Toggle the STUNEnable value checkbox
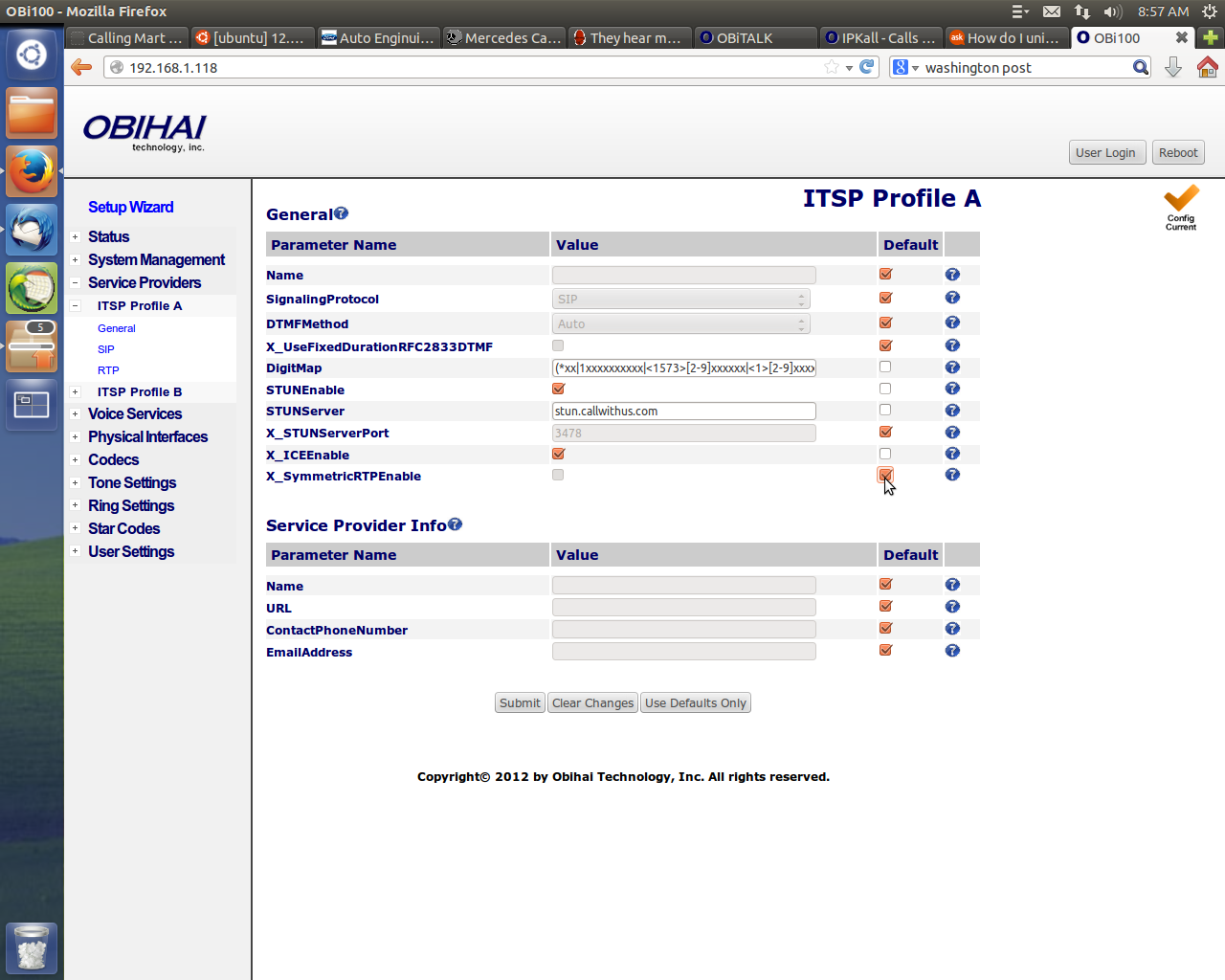 pos(559,389)
